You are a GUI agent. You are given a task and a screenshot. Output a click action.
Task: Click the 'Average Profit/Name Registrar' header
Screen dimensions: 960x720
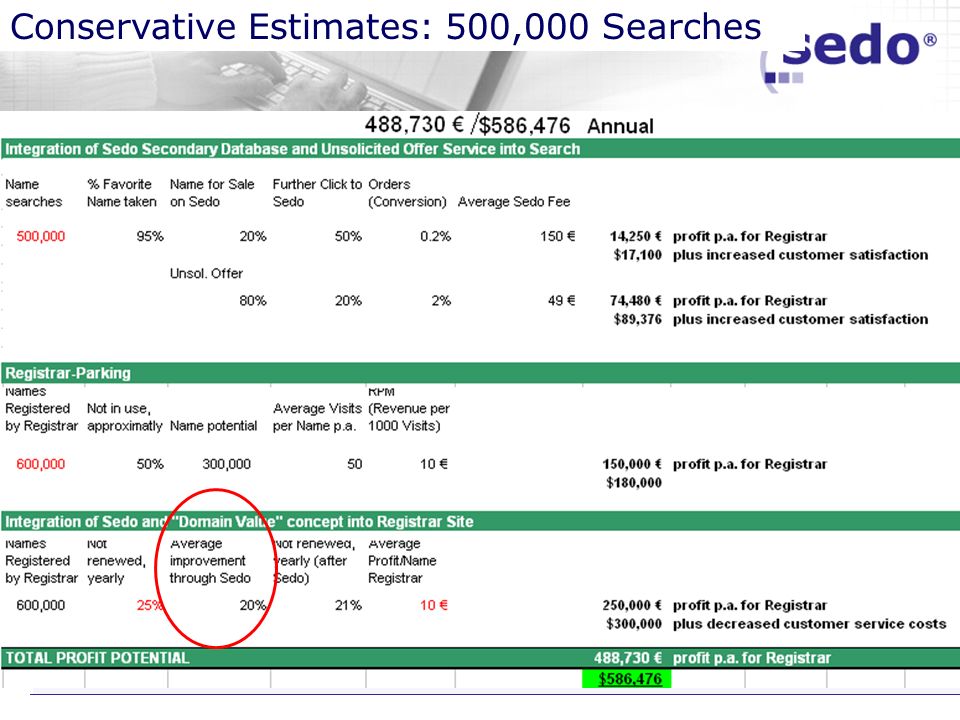click(x=402, y=561)
